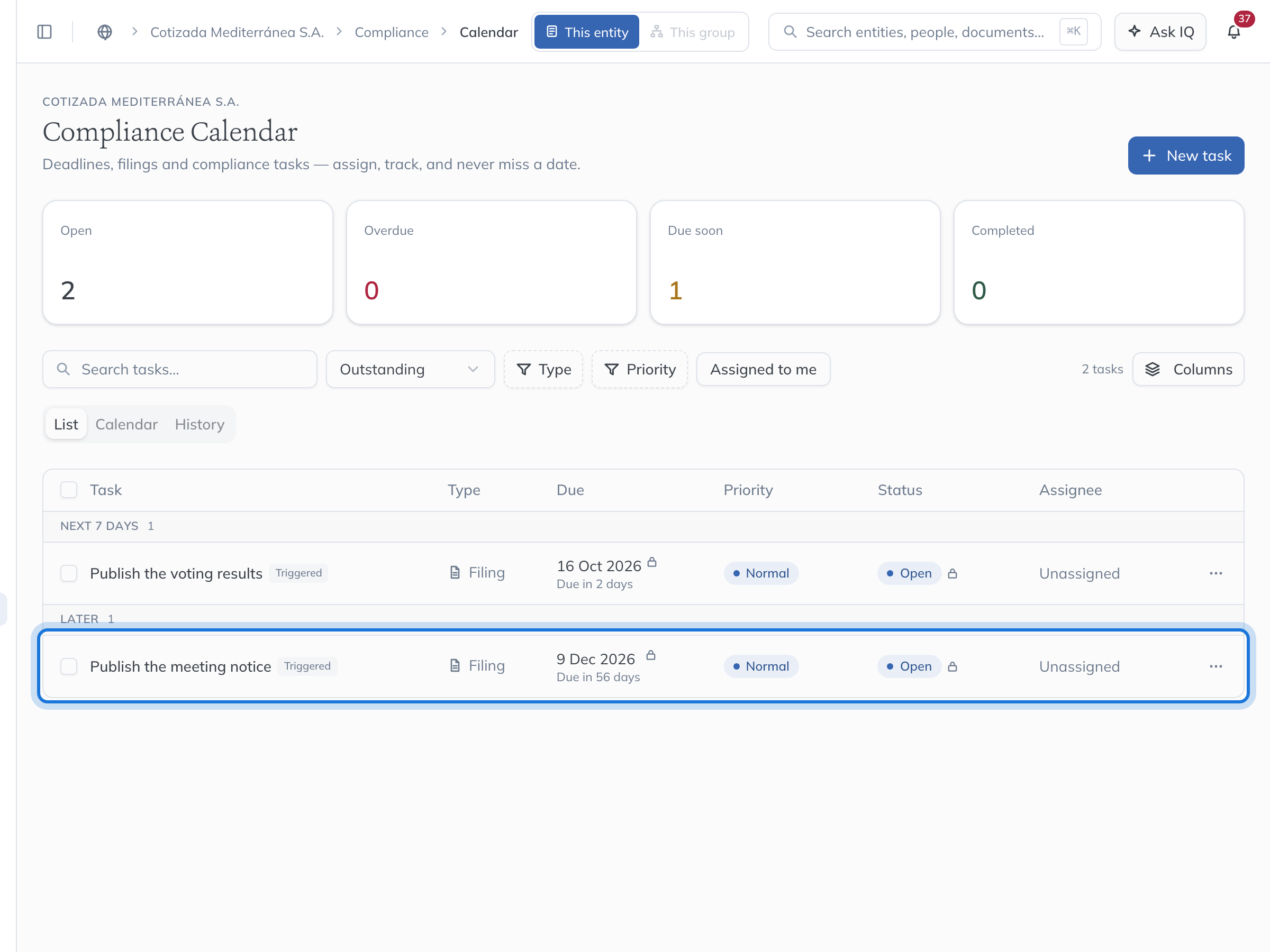Click the globe icon in breadcrumb
The image size is (1270, 952).
(x=104, y=32)
